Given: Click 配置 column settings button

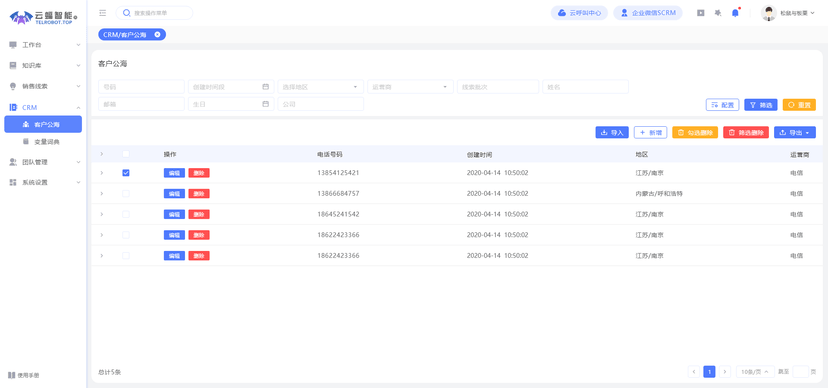Looking at the screenshot, I should [722, 105].
